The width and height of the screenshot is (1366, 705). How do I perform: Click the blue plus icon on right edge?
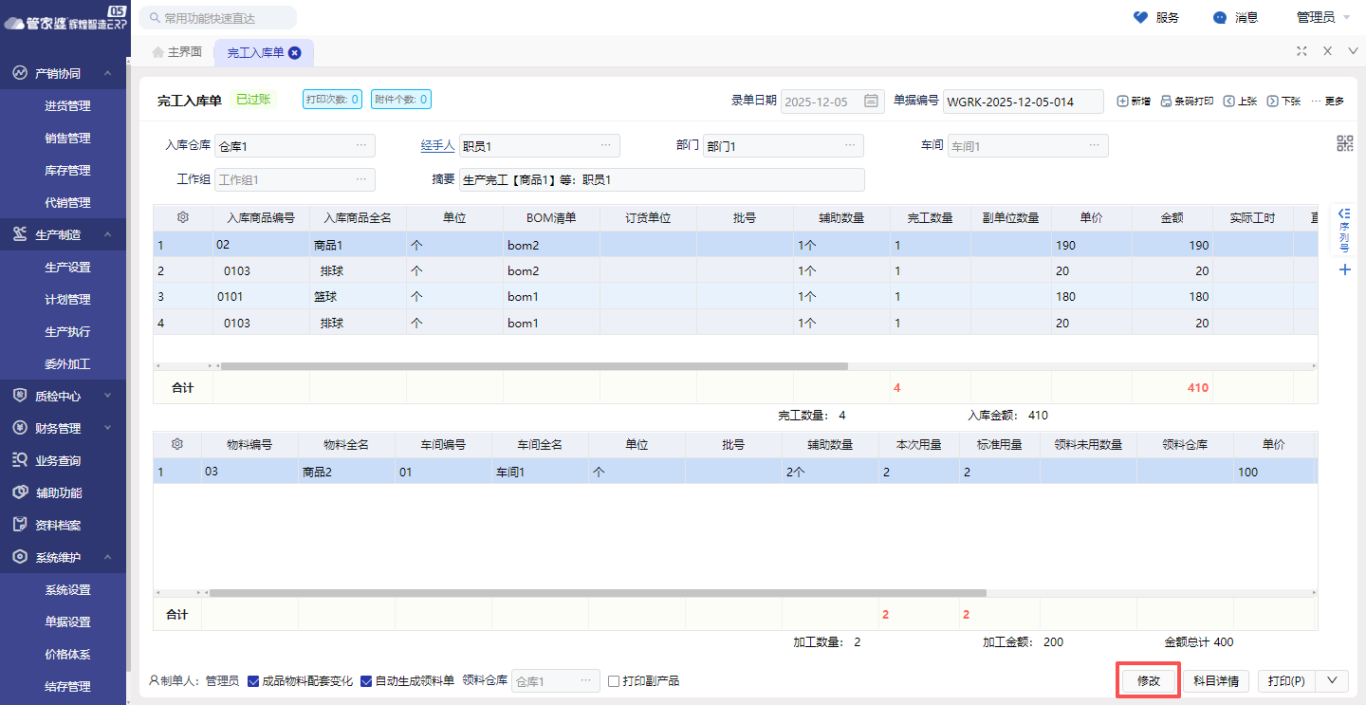[x=1344, y=270]
